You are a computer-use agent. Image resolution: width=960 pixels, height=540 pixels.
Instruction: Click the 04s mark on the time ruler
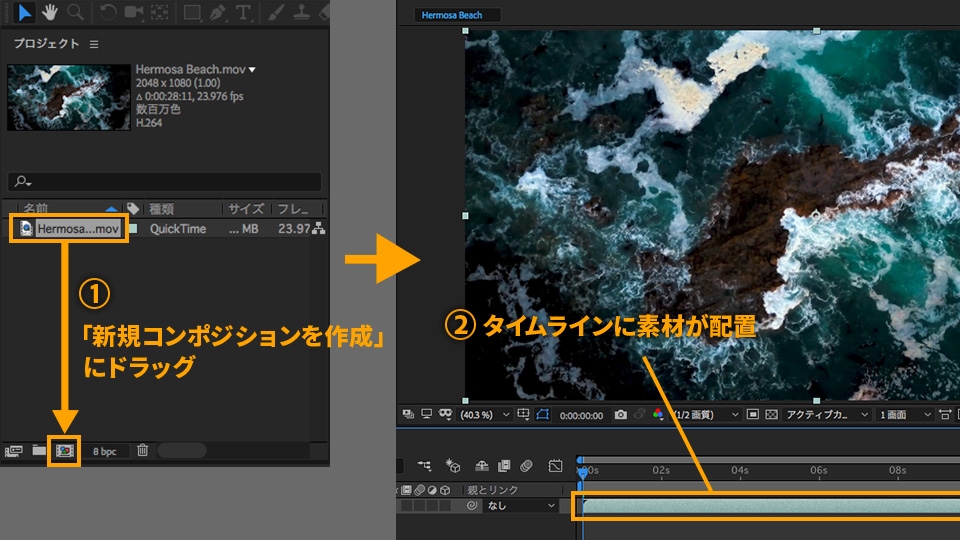(x=740, y=470)
